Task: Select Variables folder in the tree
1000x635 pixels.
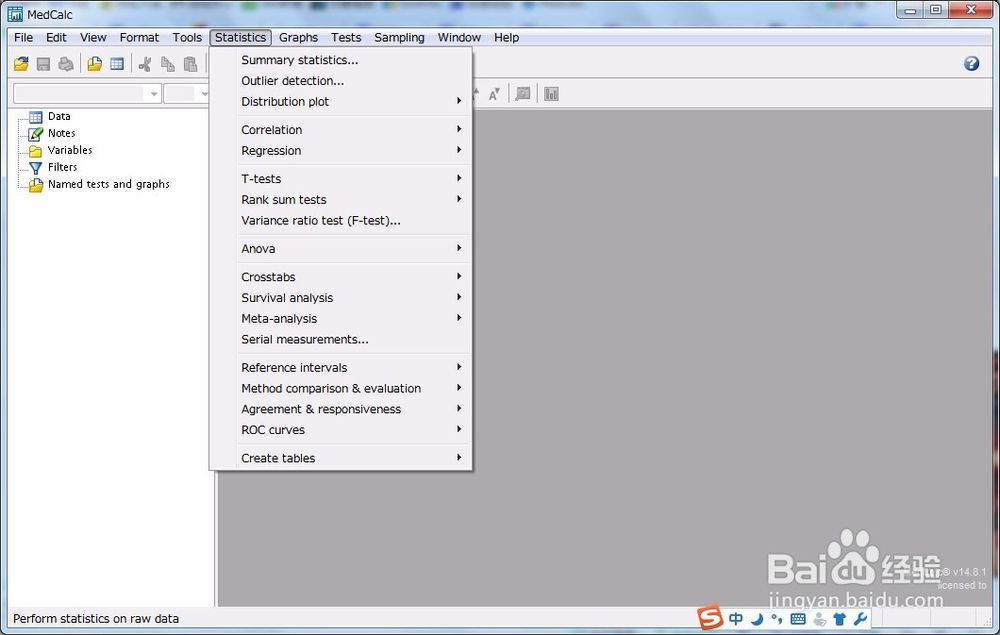Action: [70, 150]
